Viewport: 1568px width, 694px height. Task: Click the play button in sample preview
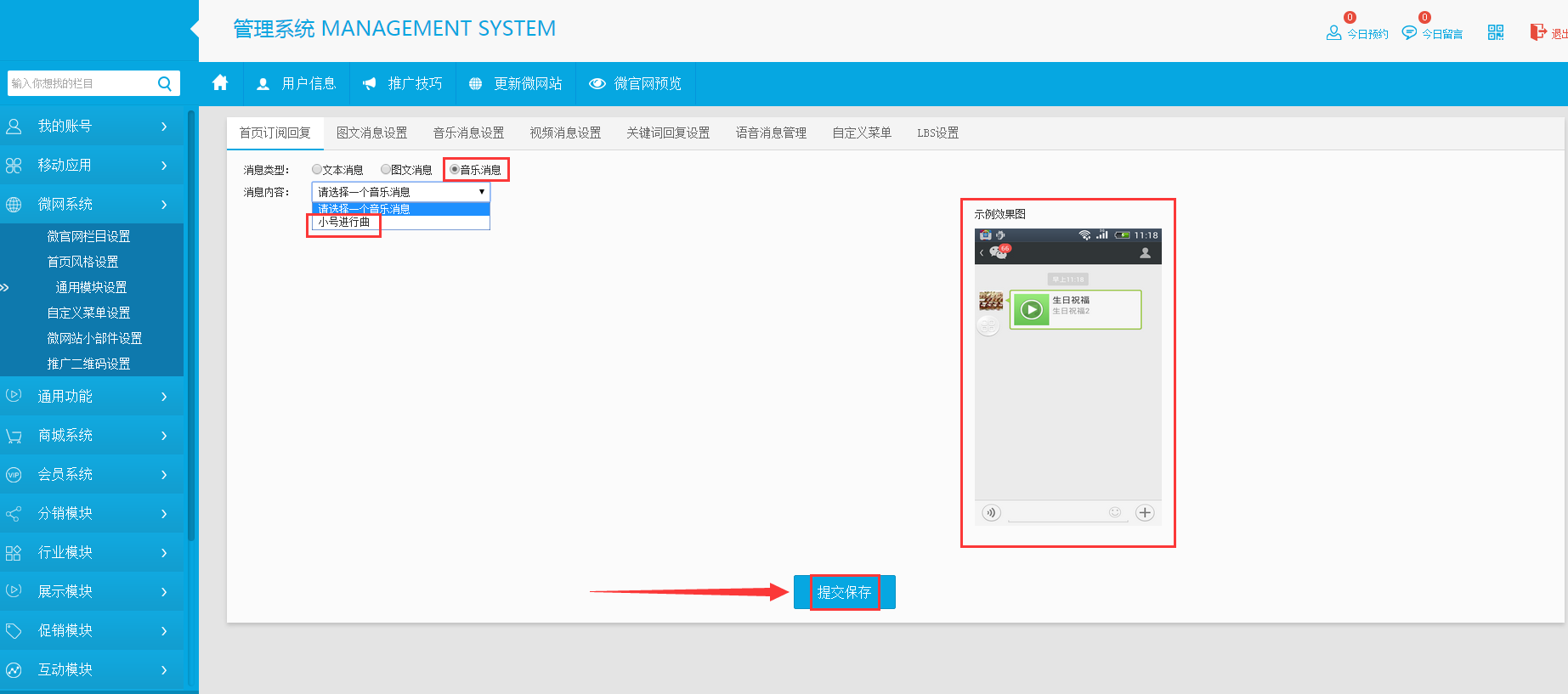(1031, 310)
